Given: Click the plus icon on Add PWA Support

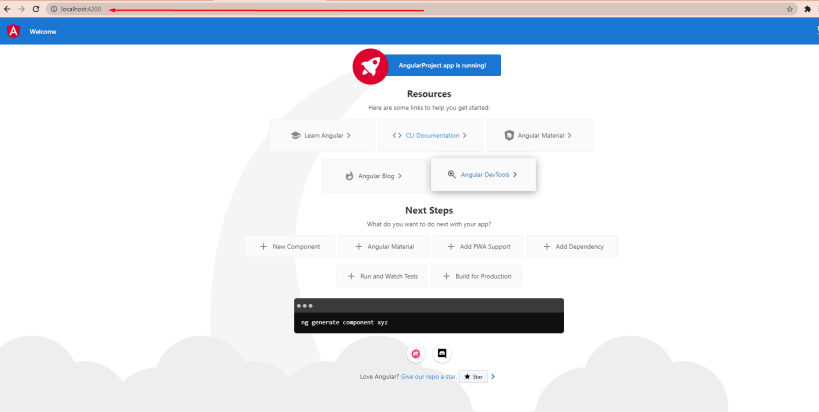Looking at the screenshot, I should click(451, 246).
